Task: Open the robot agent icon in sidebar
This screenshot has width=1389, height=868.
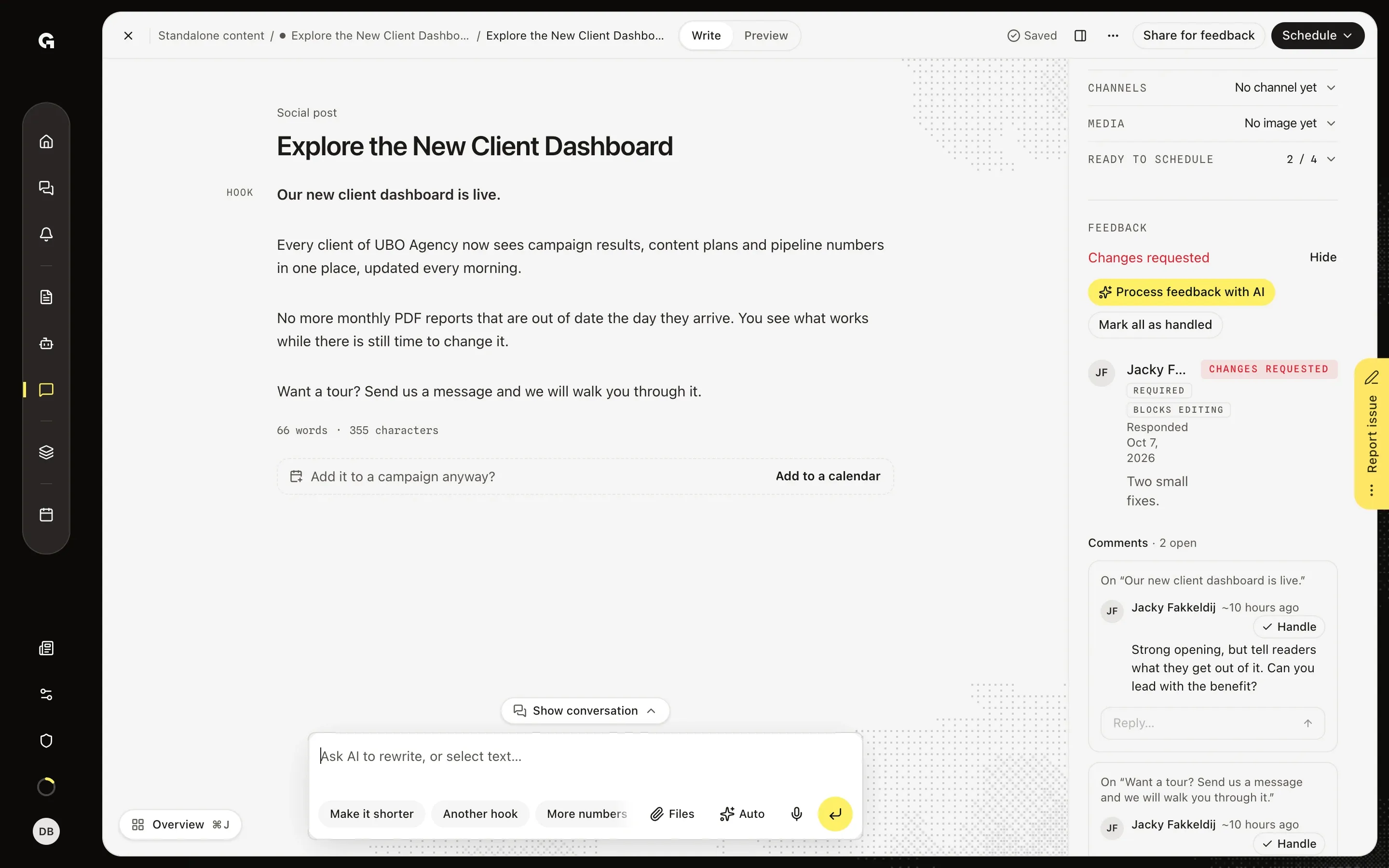Action: click(x=46, y=343)
